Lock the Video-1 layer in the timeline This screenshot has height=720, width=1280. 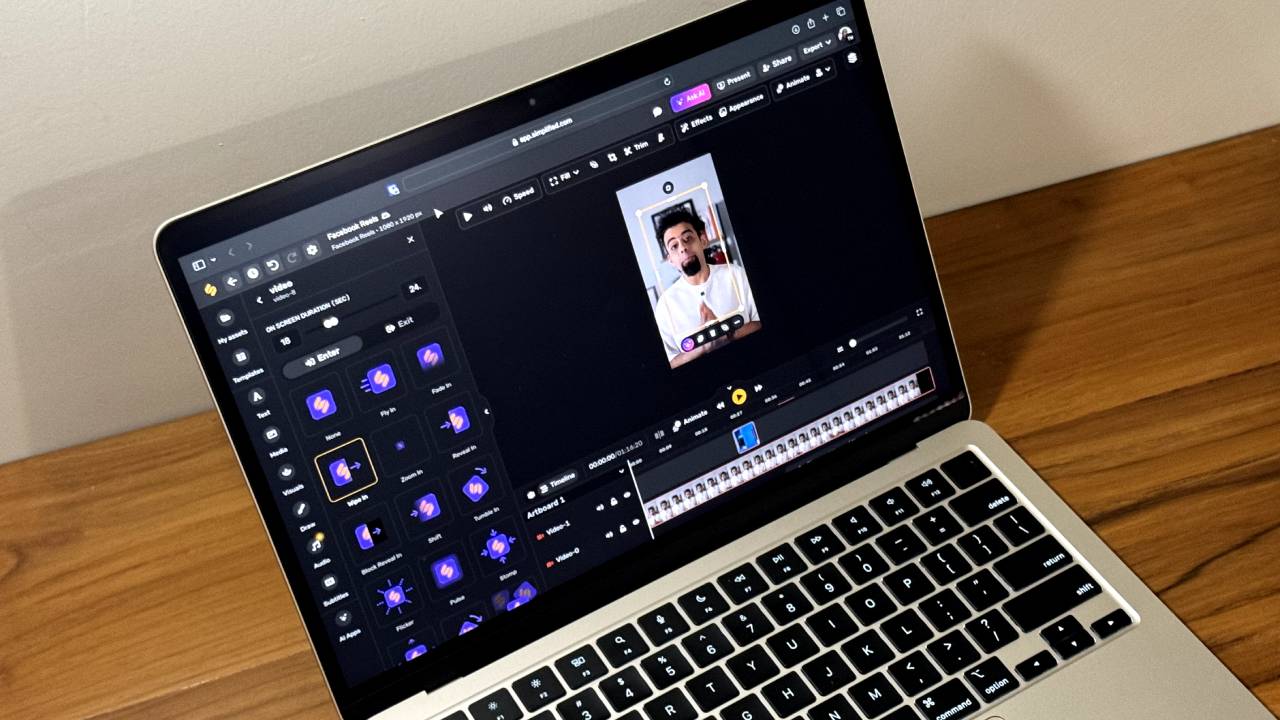622,528
